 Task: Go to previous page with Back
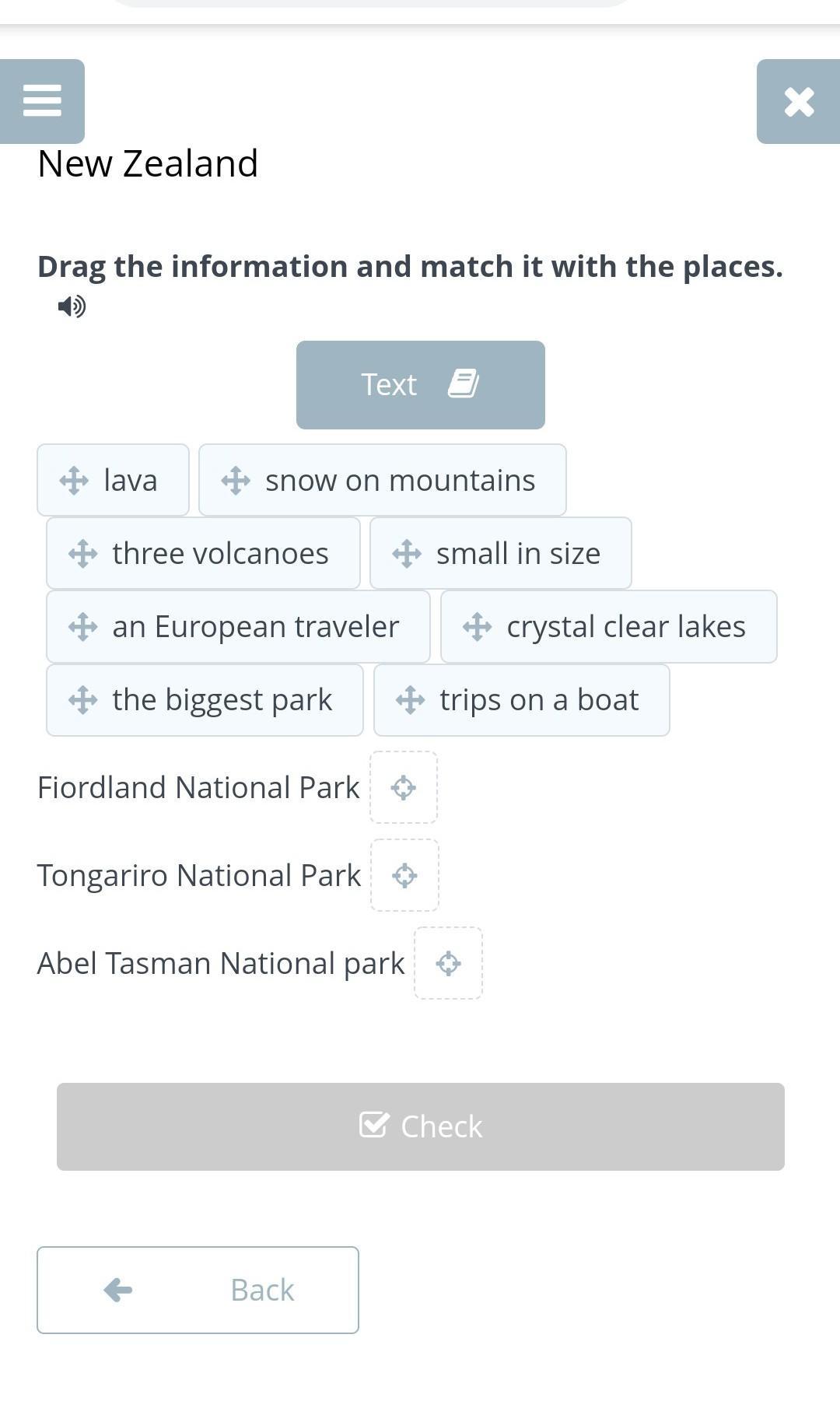[198, 1290]
